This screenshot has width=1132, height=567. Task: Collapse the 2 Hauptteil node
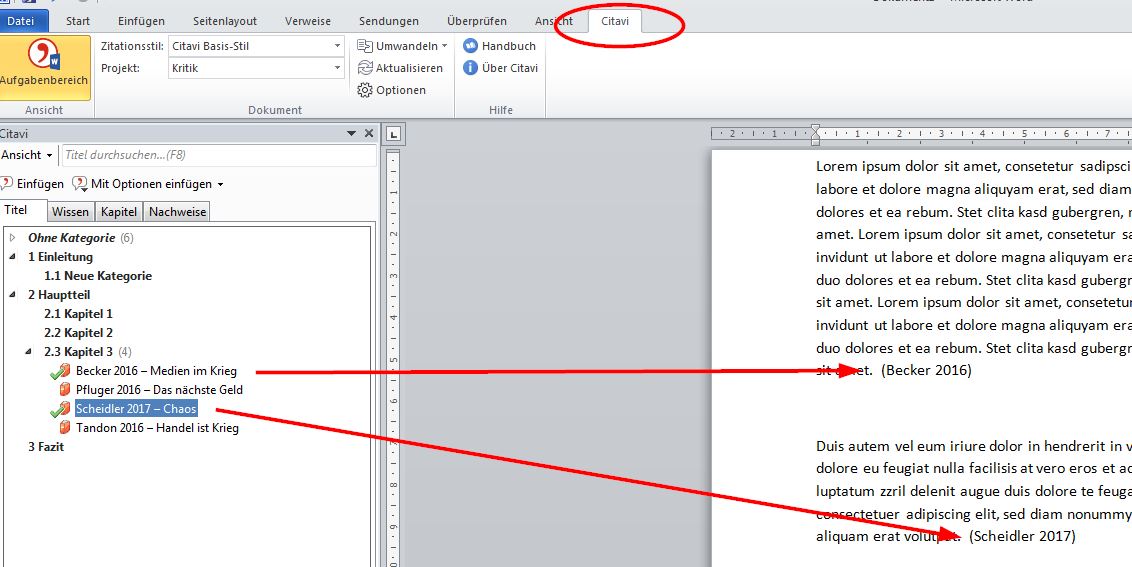point(12,295)
